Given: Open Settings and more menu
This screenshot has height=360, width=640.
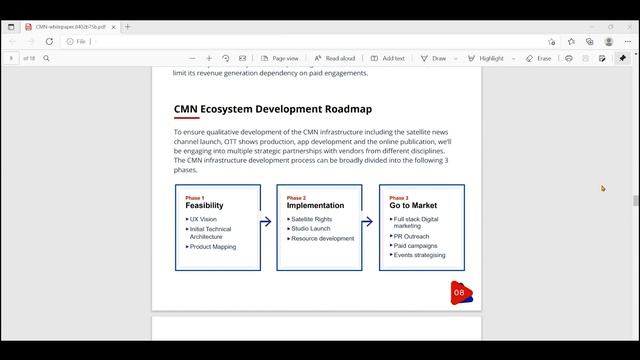Looking at the screenshot, I should 628,42.
